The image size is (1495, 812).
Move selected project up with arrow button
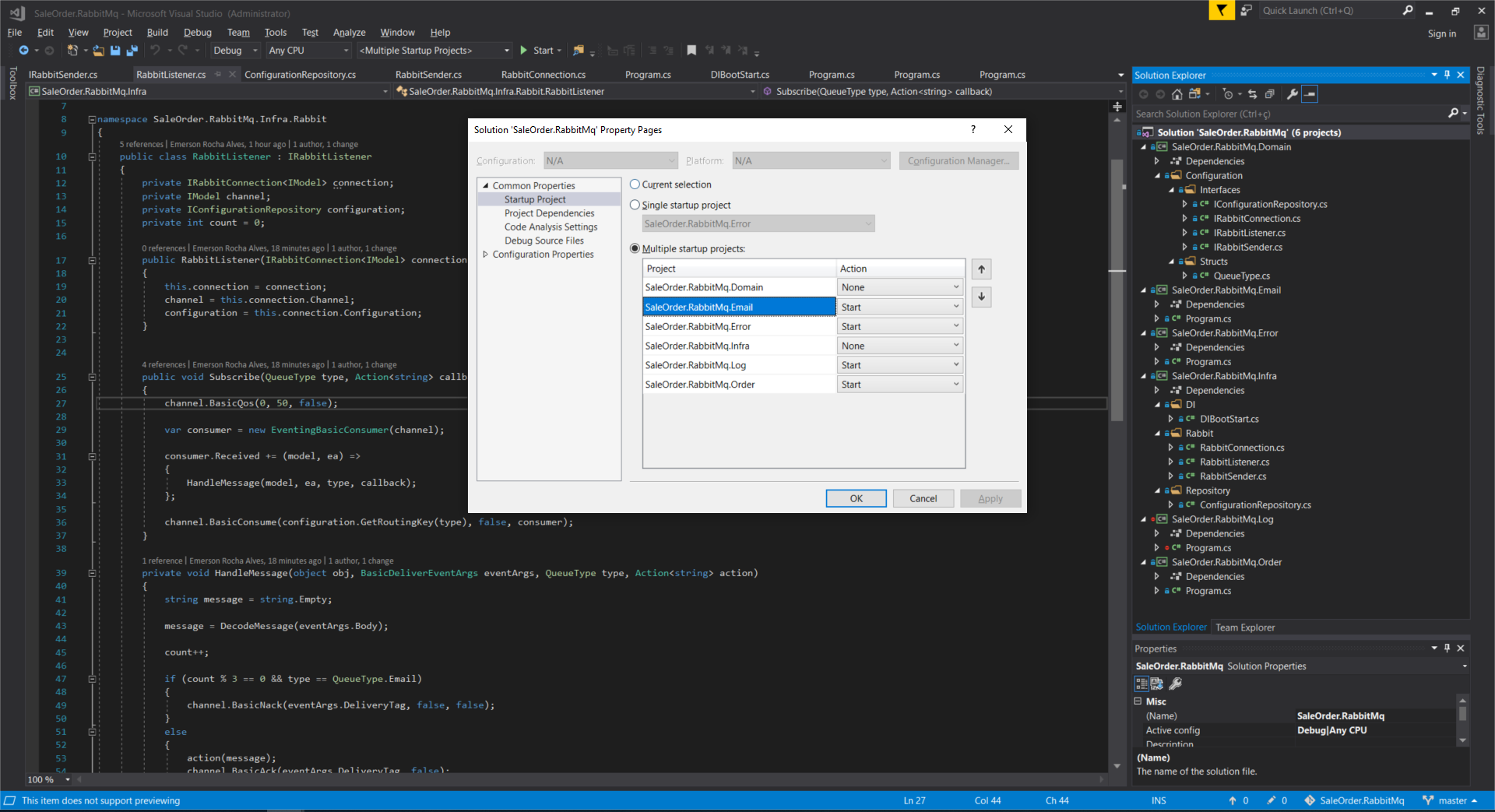[982, 269]
